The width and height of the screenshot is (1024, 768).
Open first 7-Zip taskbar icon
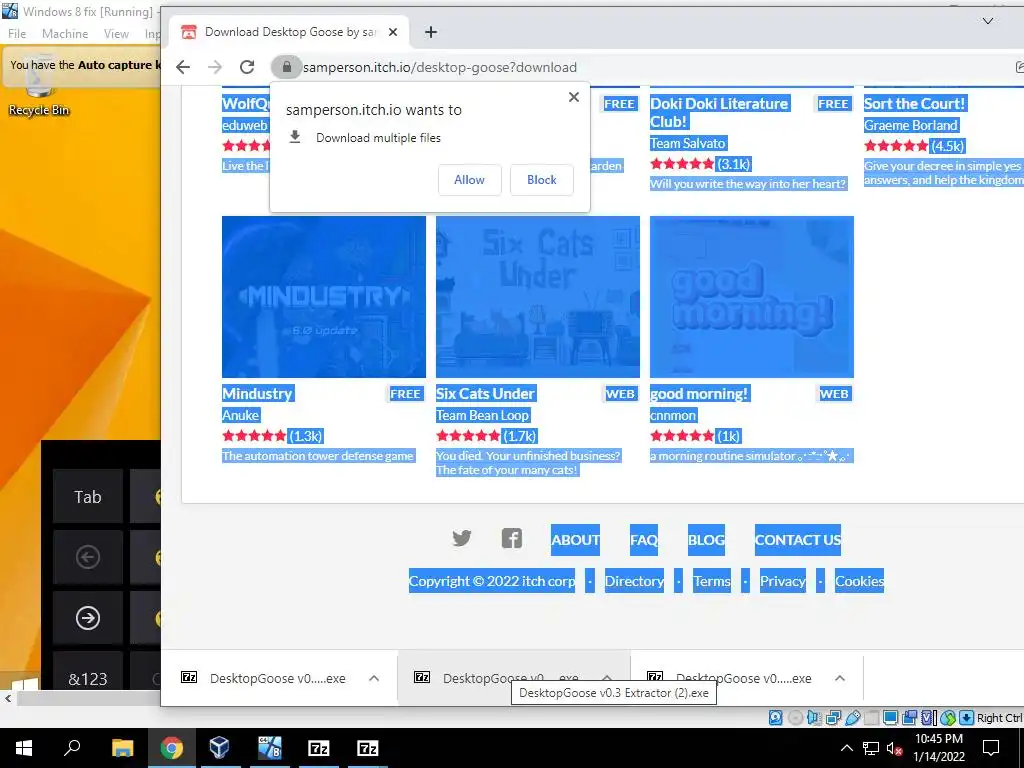[x=318, y=748]
